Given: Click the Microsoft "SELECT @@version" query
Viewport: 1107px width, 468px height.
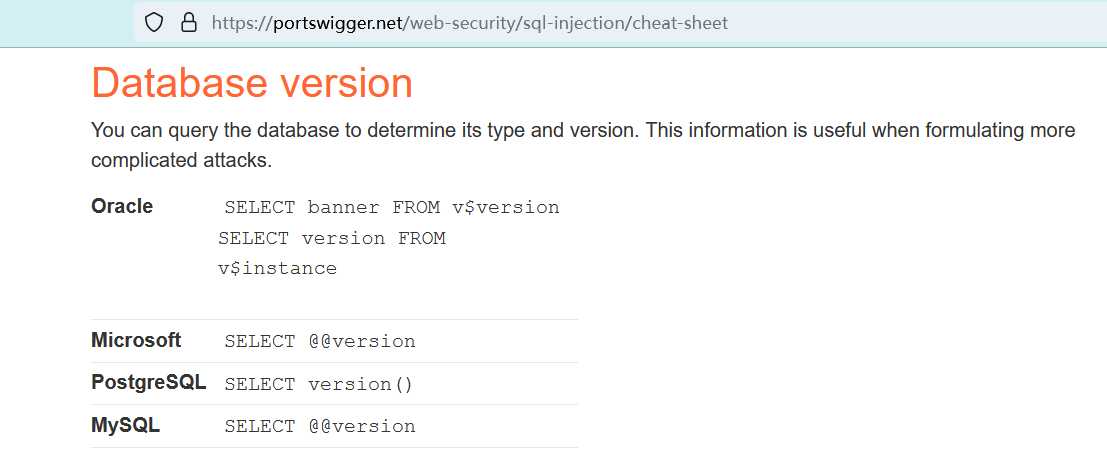Looking at the screenshot, I should pyautogui.click(x=320, y=341).
